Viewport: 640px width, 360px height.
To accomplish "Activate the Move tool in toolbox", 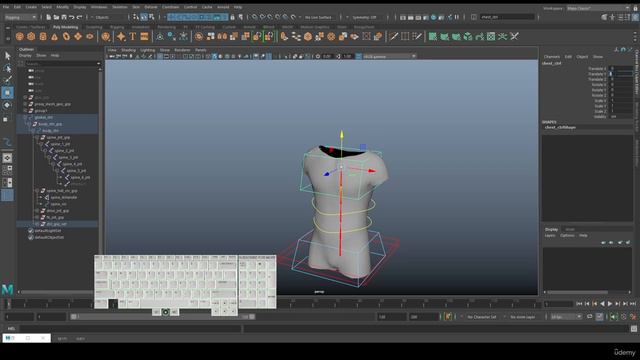I will tap(7, 93).
